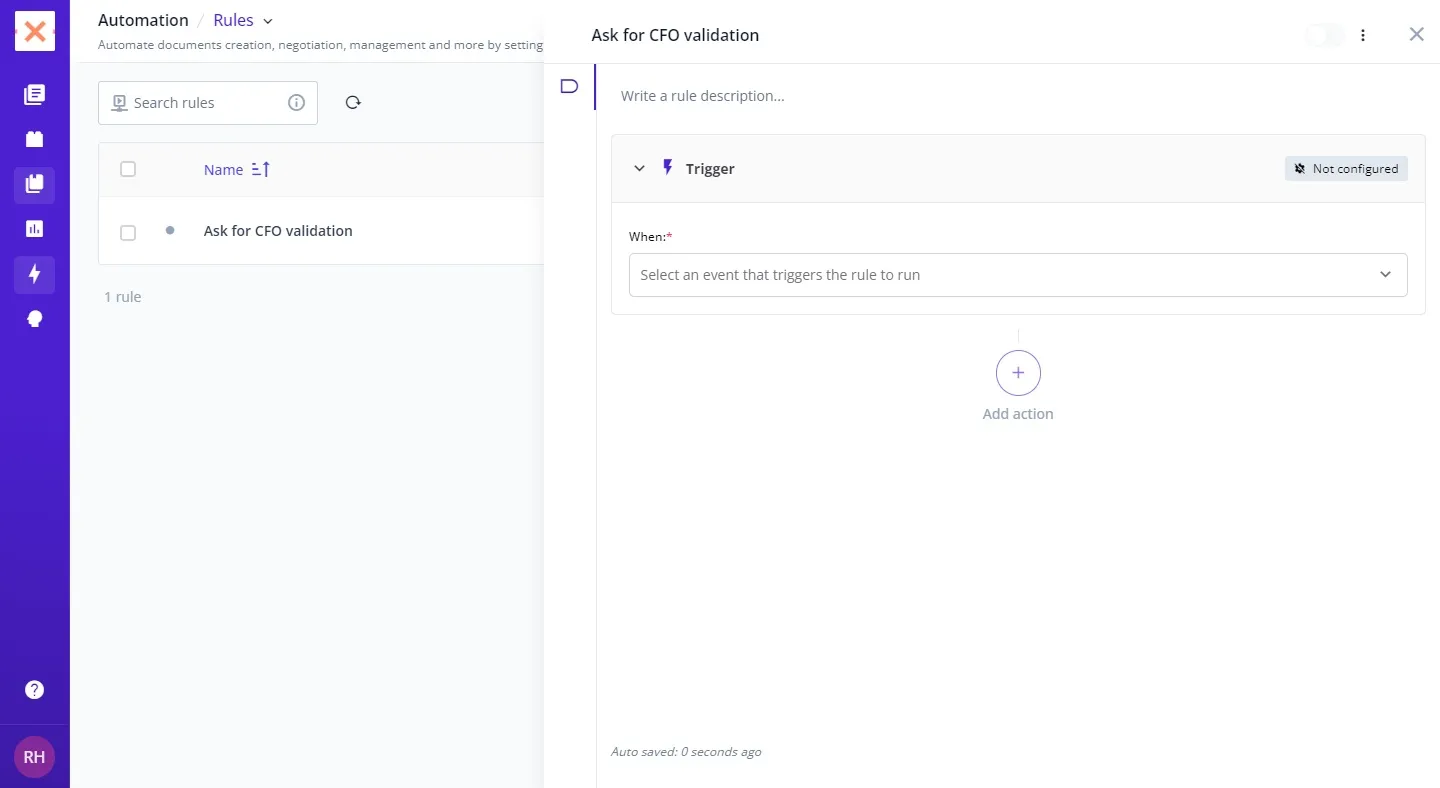Screen dimensions: 1440x788
Task: Select the rule description panel tab
Action: [x=569, y=86]
